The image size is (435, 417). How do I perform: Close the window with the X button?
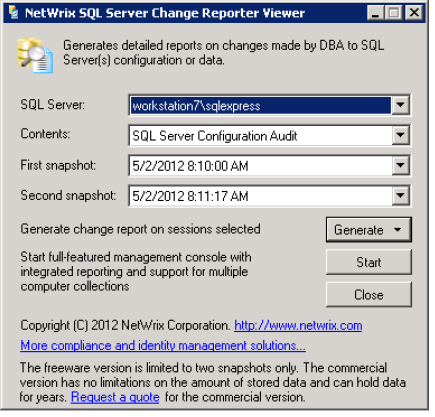[414, 13]
